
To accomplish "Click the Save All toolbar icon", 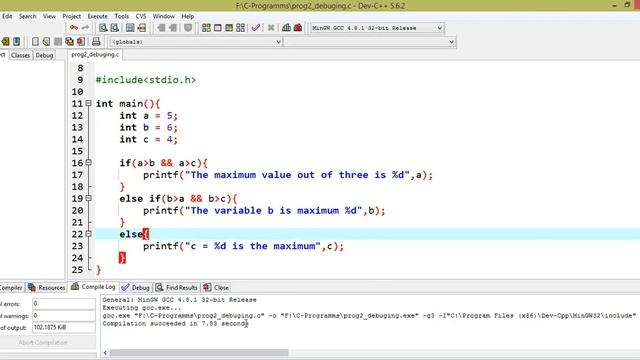I will click(69, 42).
